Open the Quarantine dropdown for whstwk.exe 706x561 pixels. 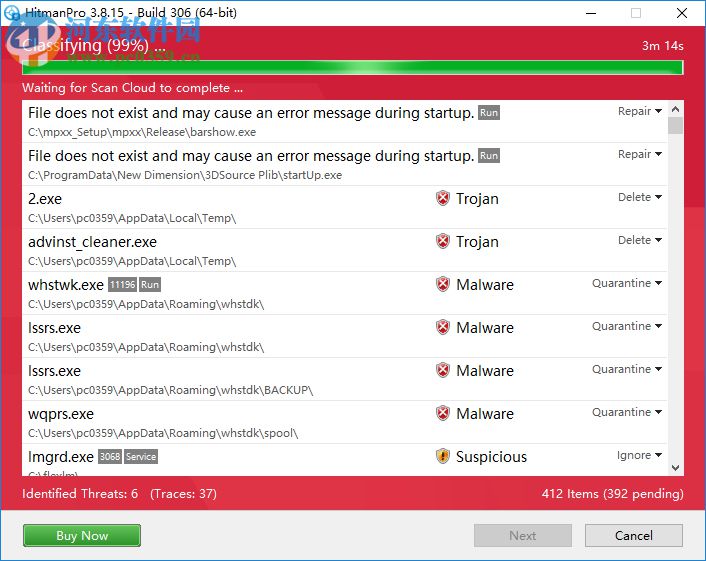tap(627, 283)
